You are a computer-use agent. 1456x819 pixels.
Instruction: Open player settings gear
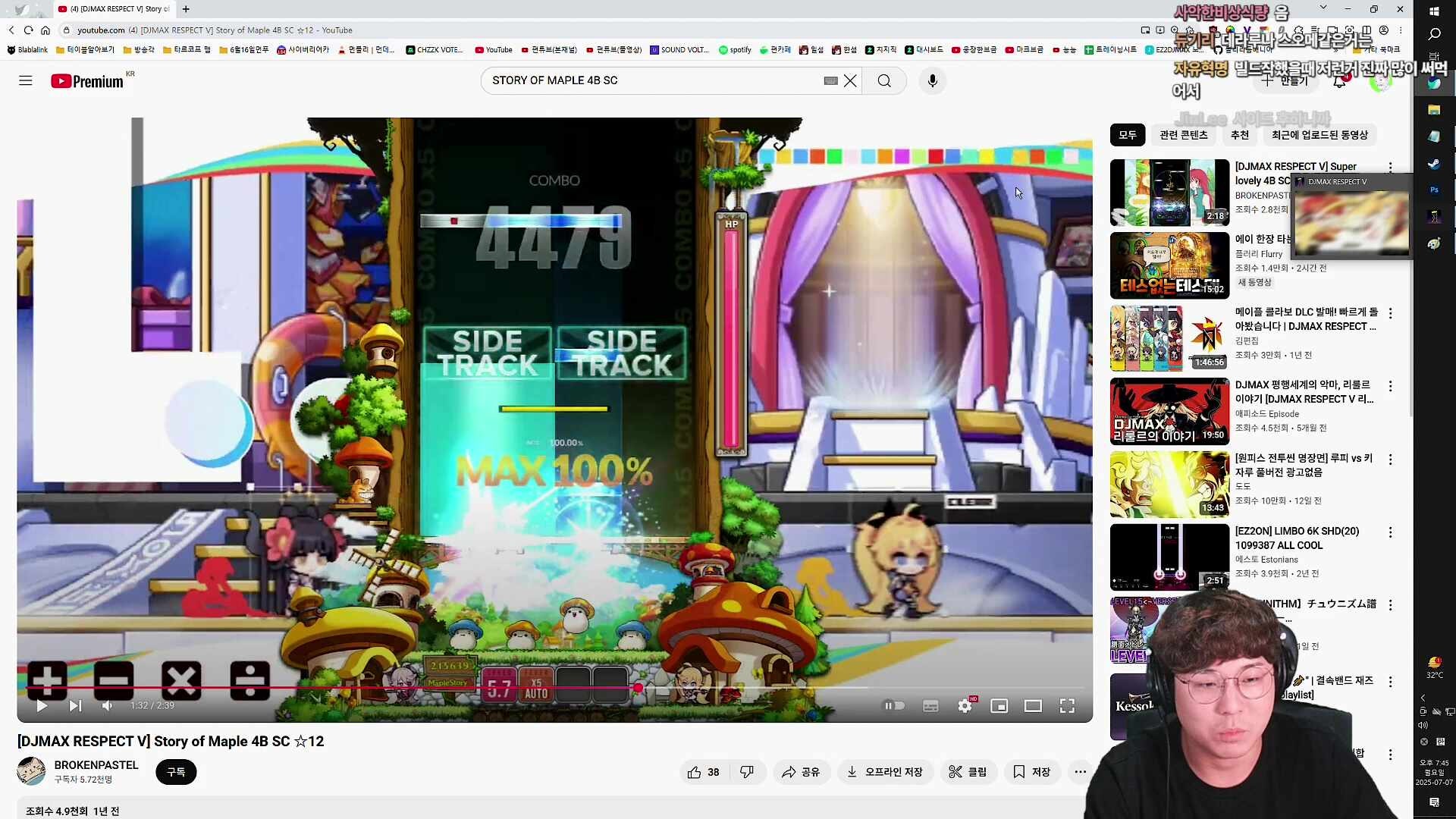click(965, 706)
